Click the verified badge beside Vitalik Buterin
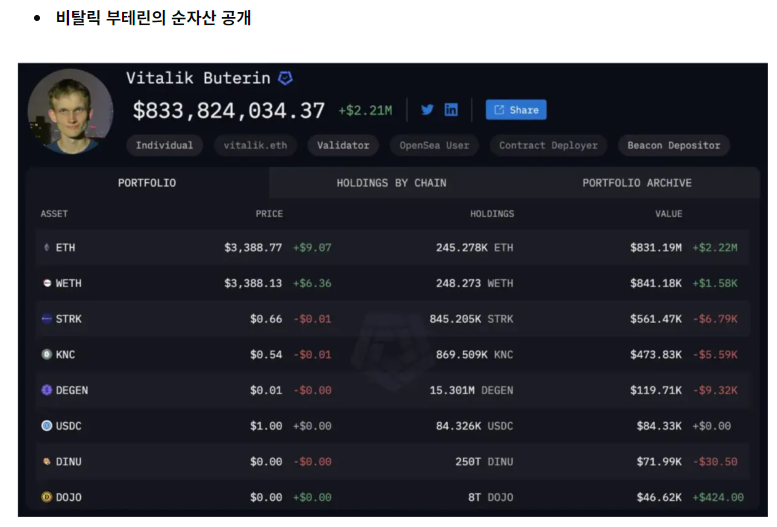777x527 pixels. (x=285, y=78)
